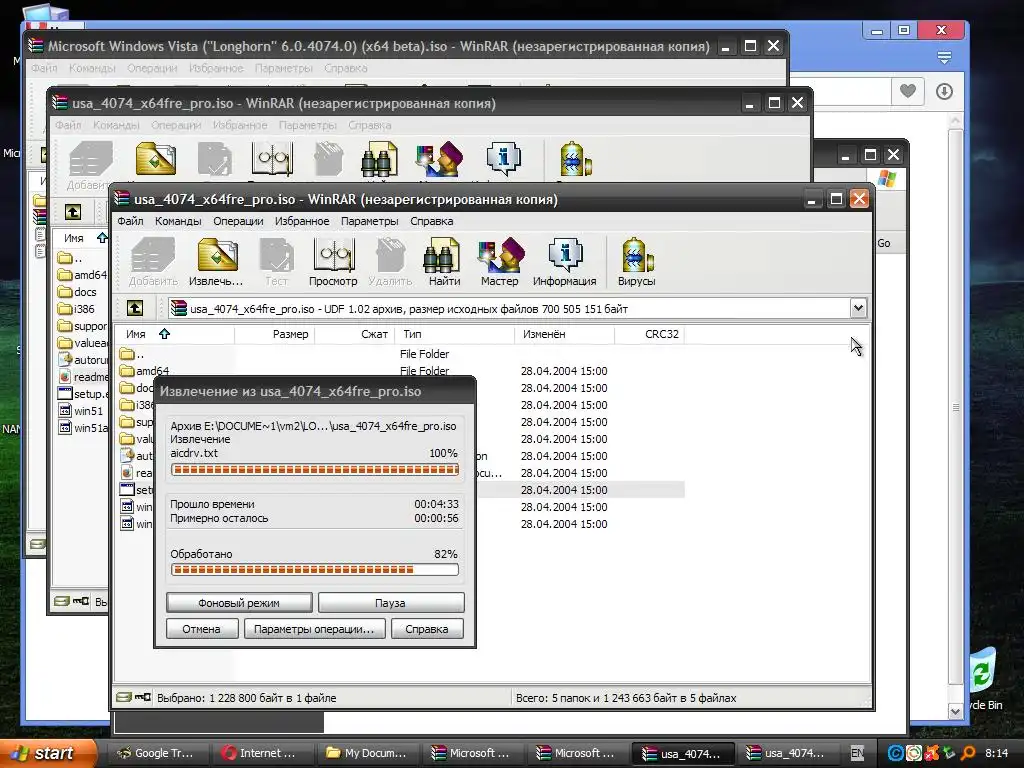1024x768 pixels.
Task: Click Wizard icon in the middle WinRAR window
Action: [x=440, y=159]
